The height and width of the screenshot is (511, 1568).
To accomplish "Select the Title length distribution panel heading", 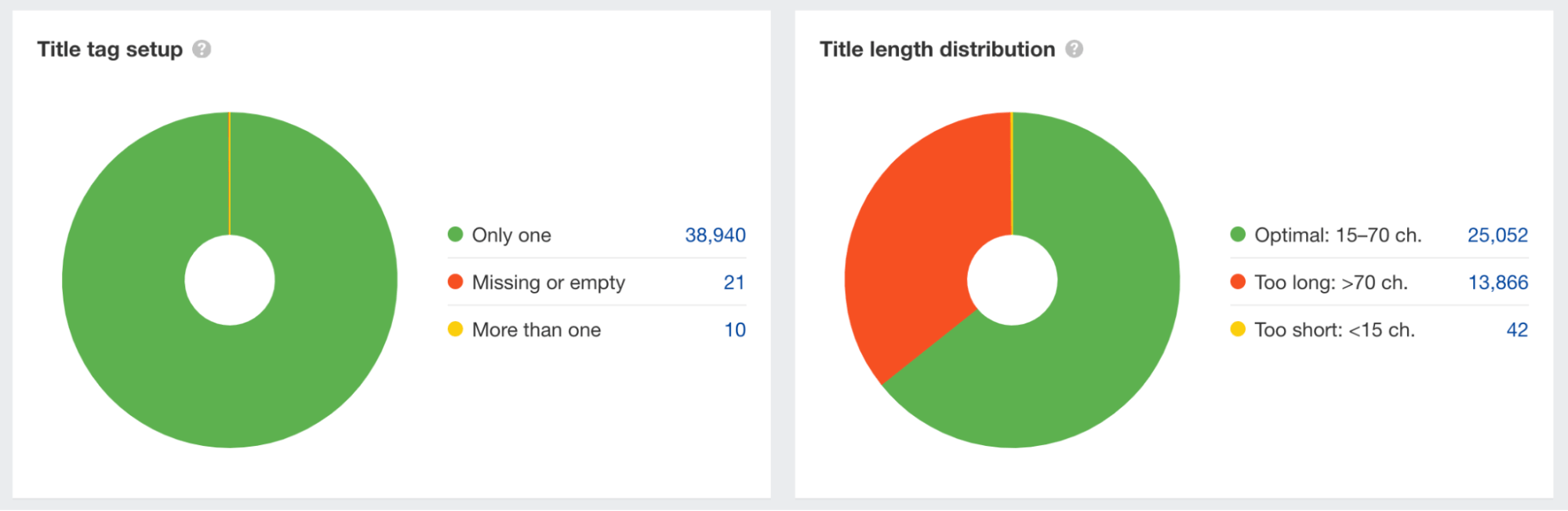I will pos(937,49).
